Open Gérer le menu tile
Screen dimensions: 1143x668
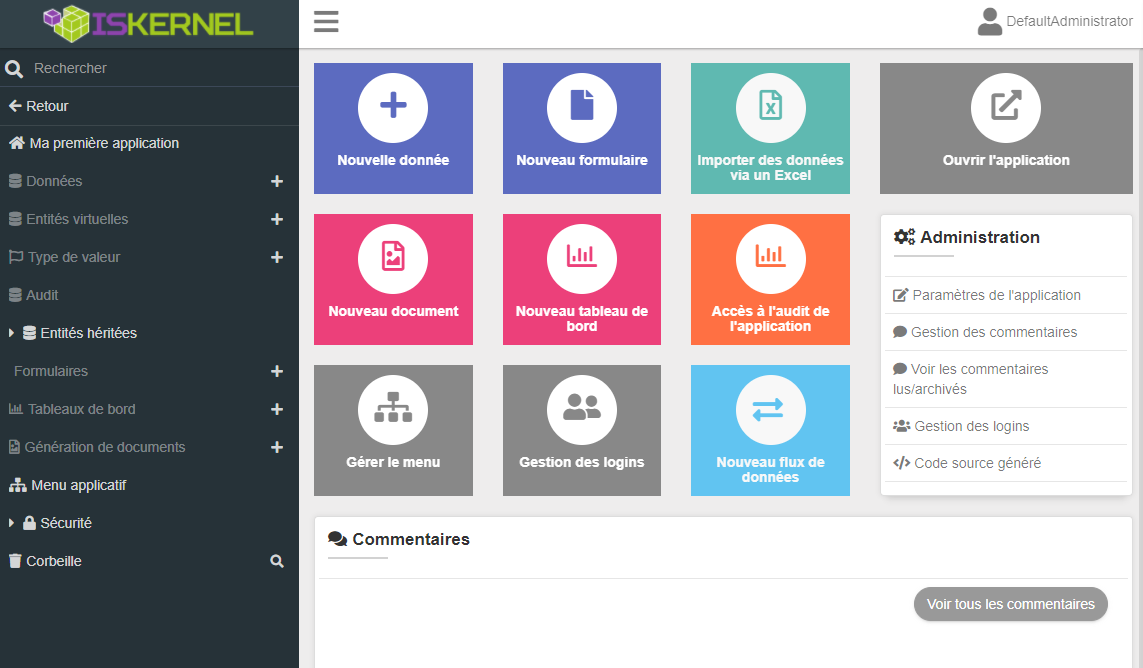coord(393,429)
